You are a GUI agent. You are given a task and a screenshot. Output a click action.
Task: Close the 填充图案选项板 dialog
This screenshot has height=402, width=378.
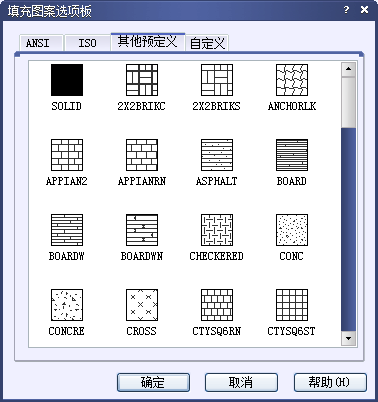364,10
